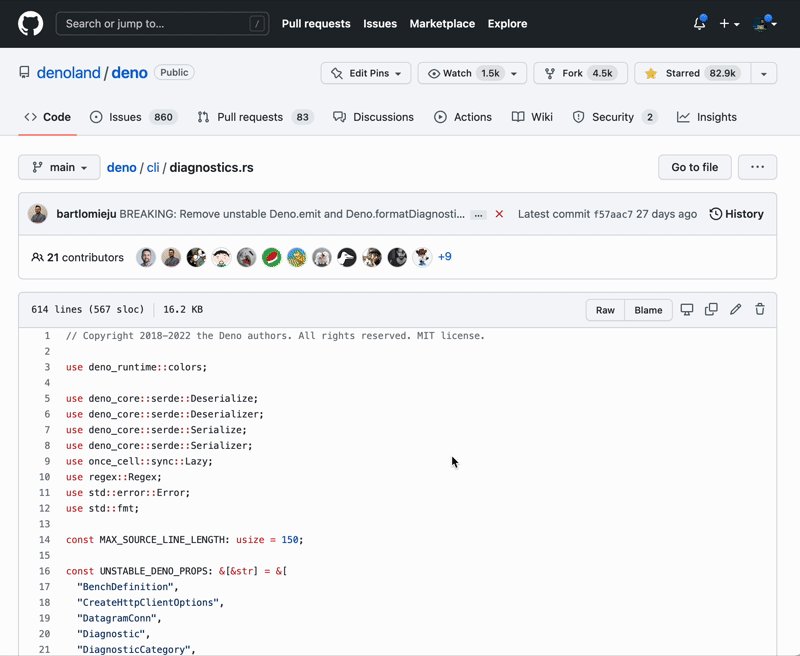Switch to the repository Pull requests tab

256,117
